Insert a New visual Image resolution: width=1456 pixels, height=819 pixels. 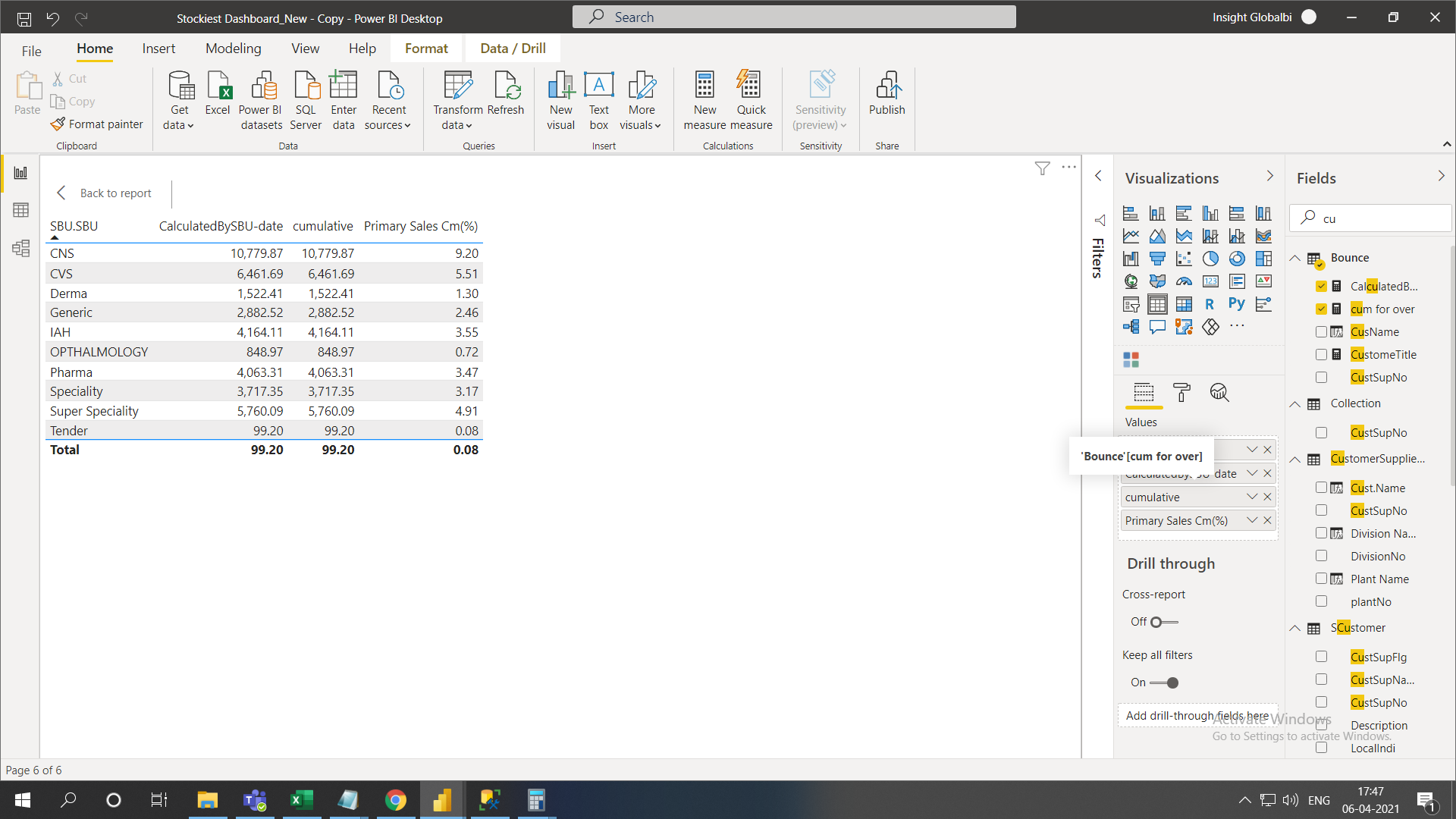[x=561, y=100]
